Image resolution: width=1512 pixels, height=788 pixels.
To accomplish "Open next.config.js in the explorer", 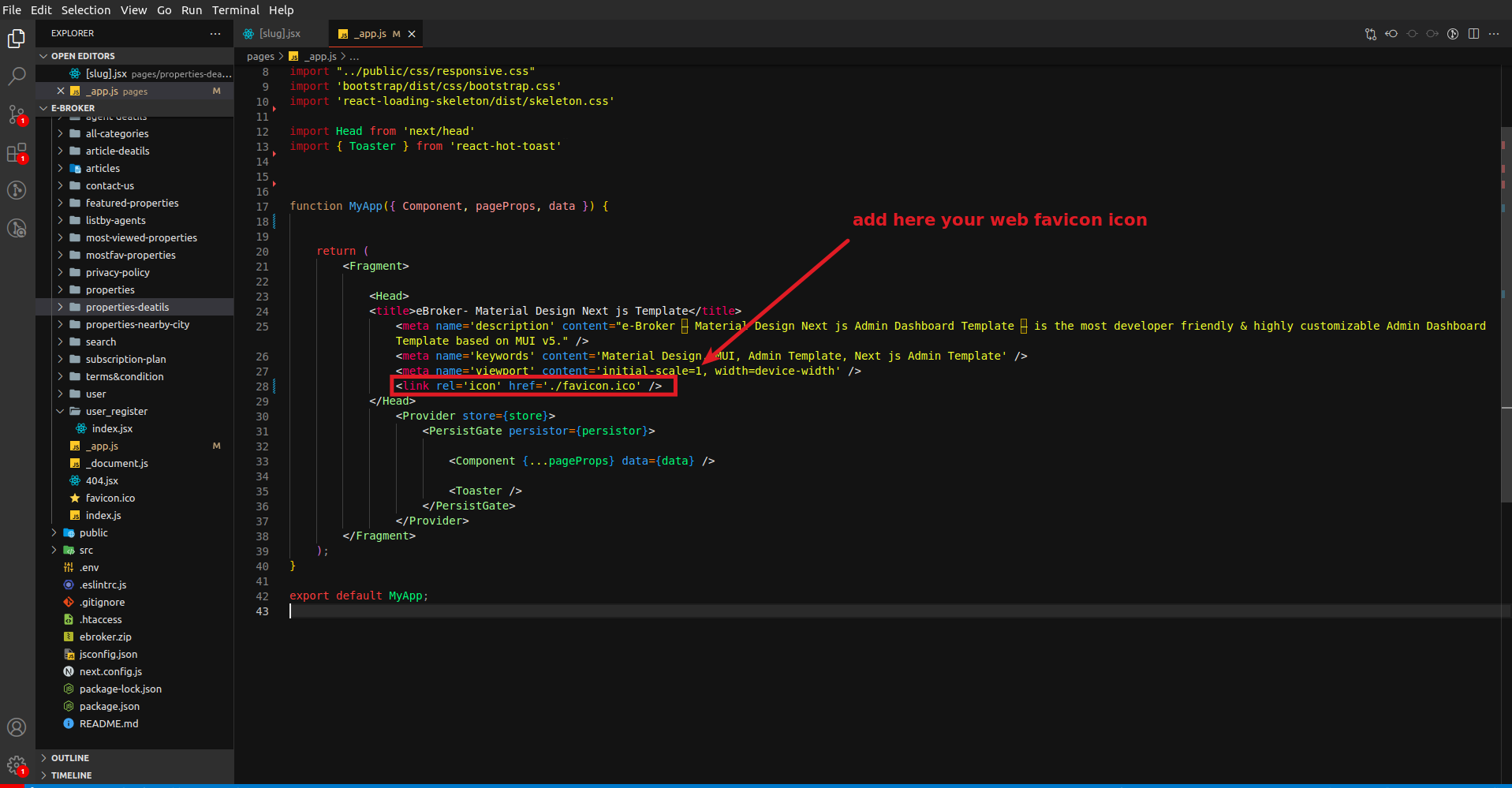I will [x=134, y=671].
